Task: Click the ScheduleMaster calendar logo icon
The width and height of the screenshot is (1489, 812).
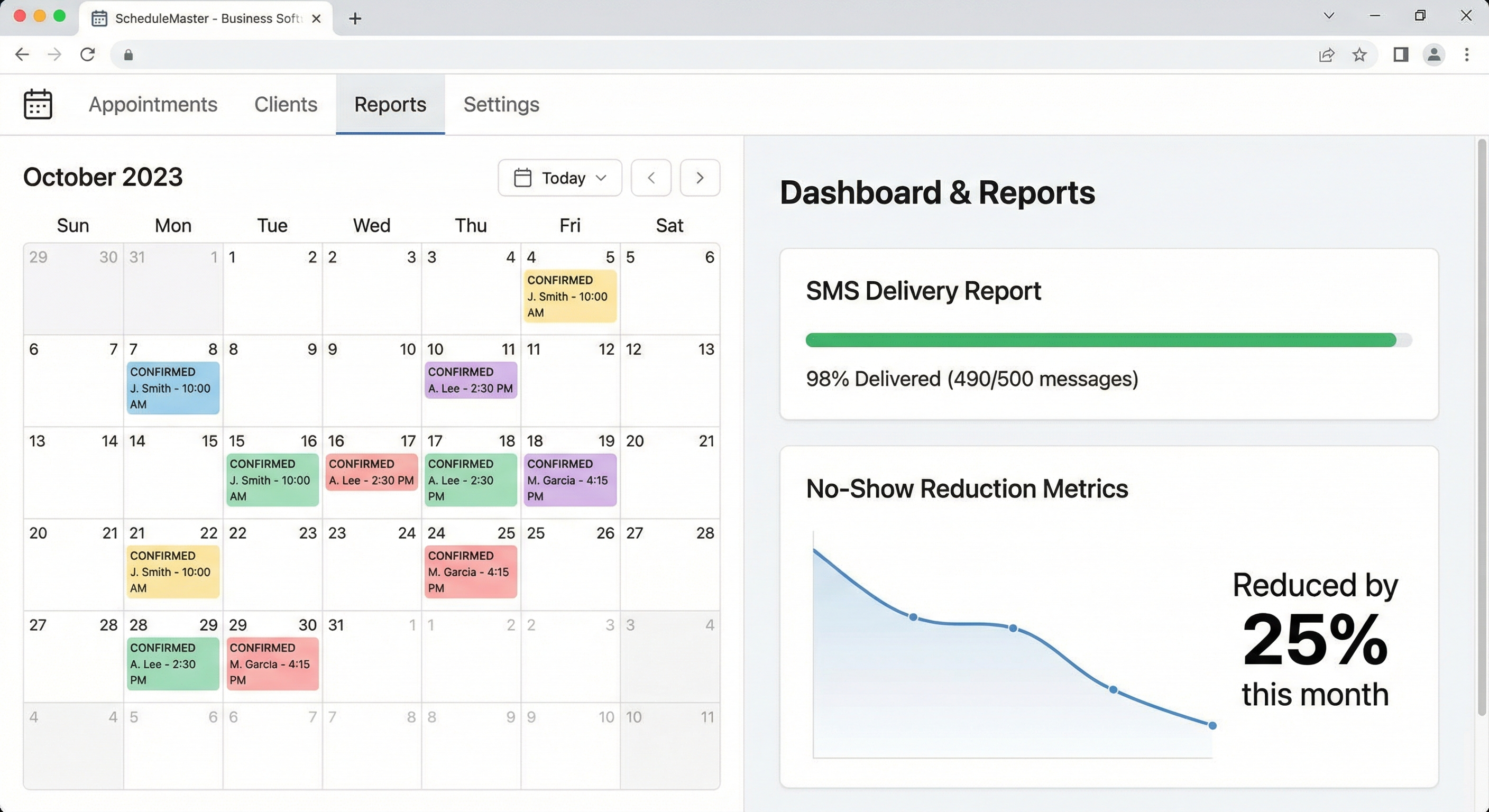Action: pyautogui.click(x=37, y=104)
